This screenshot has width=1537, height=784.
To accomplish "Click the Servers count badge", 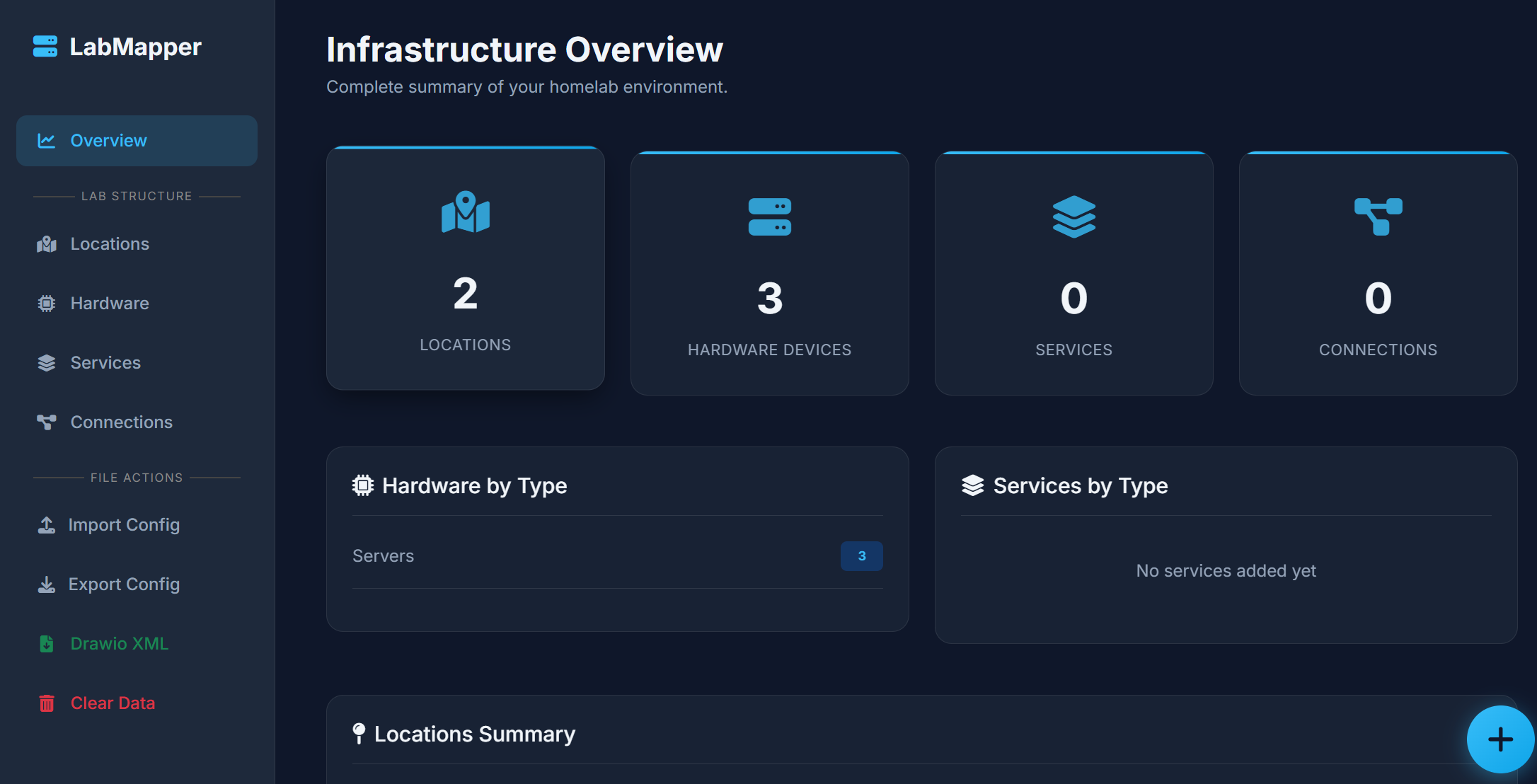I will [x=861, y=556].
